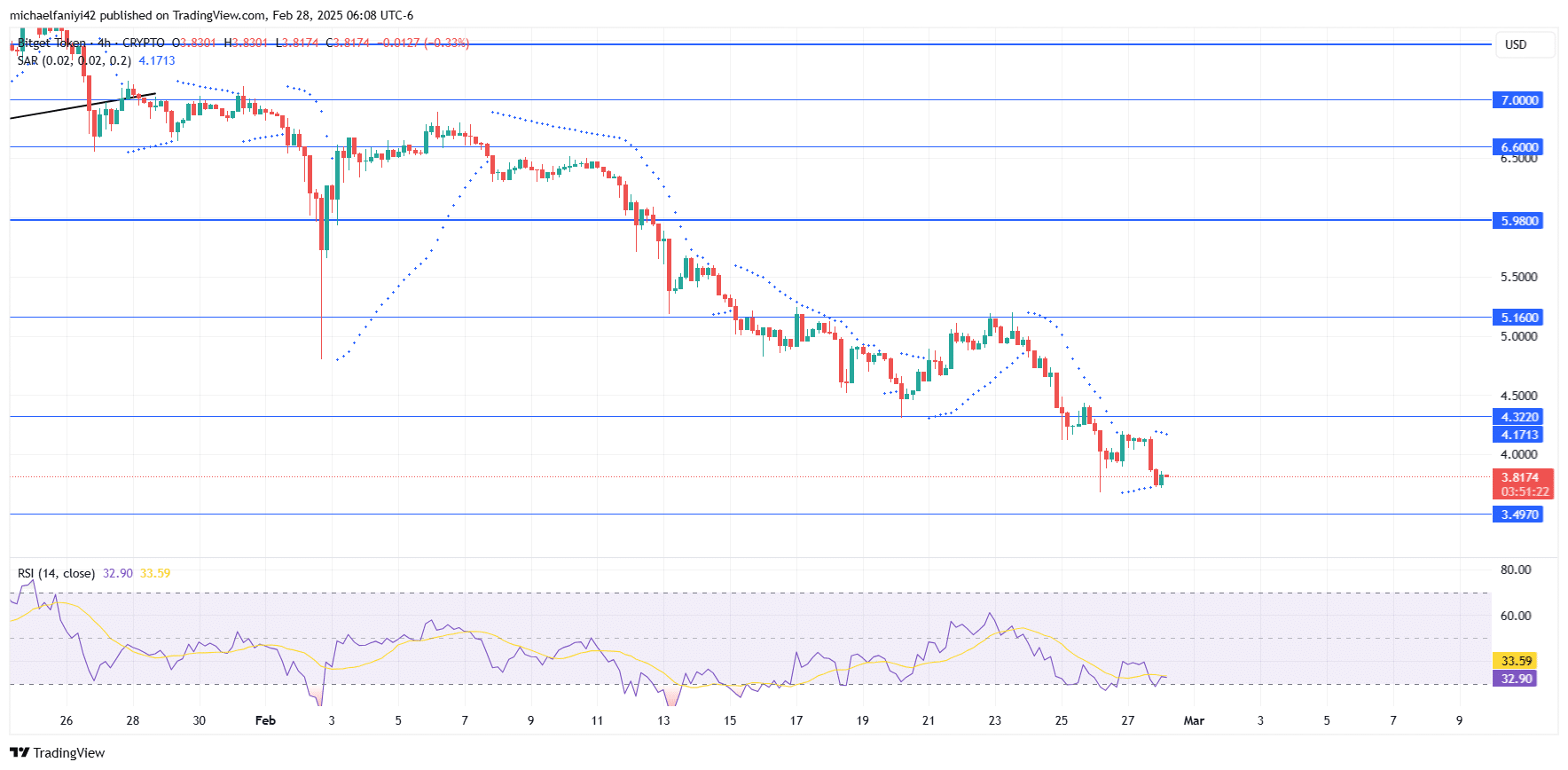Click the 03:51:22 candle countdown timer

[x=1525, y=491]
